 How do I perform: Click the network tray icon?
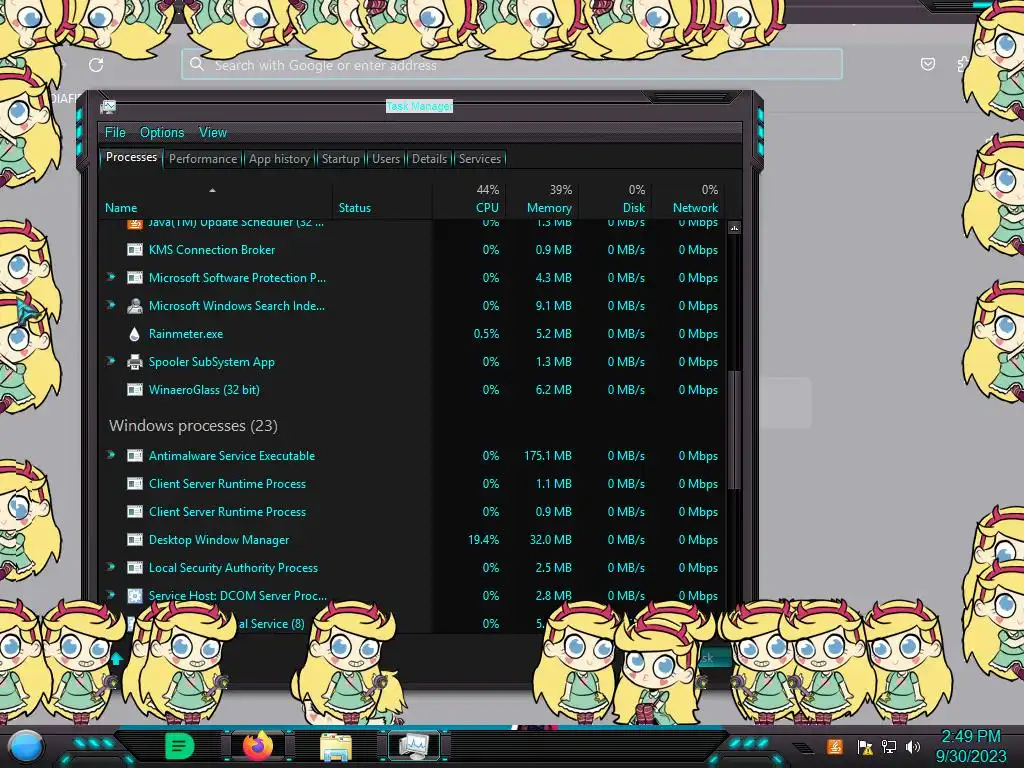(x=889, y=747)
